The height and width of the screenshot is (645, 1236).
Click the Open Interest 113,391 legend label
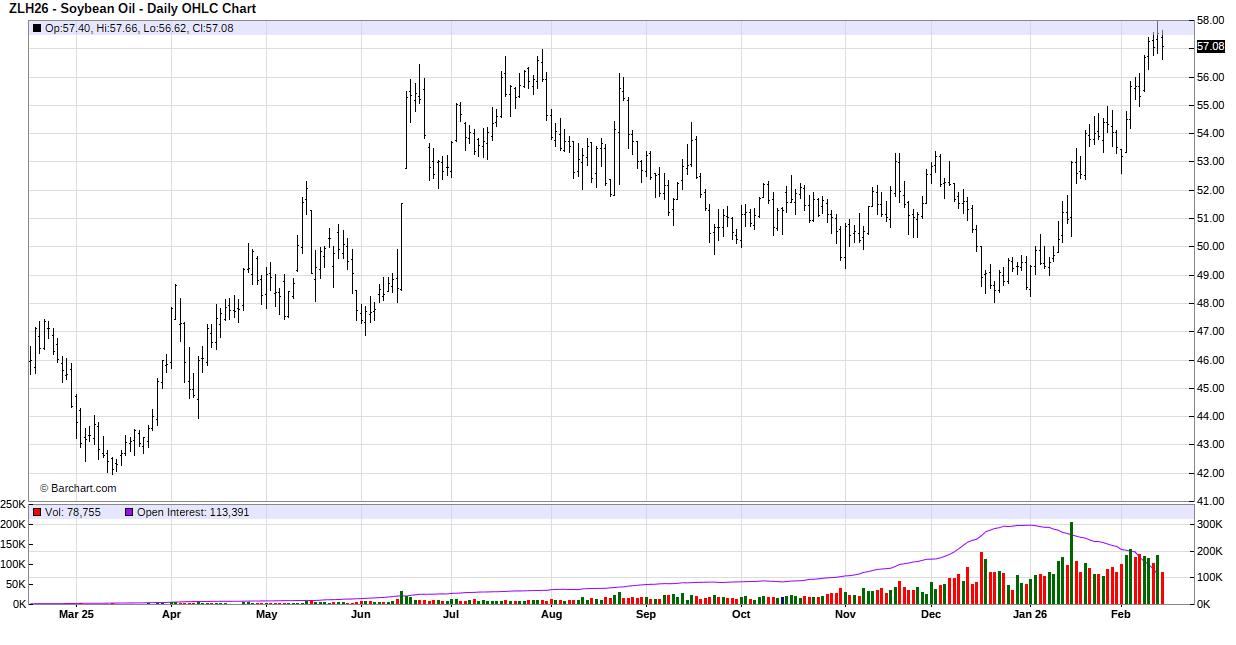click(193, 512)
